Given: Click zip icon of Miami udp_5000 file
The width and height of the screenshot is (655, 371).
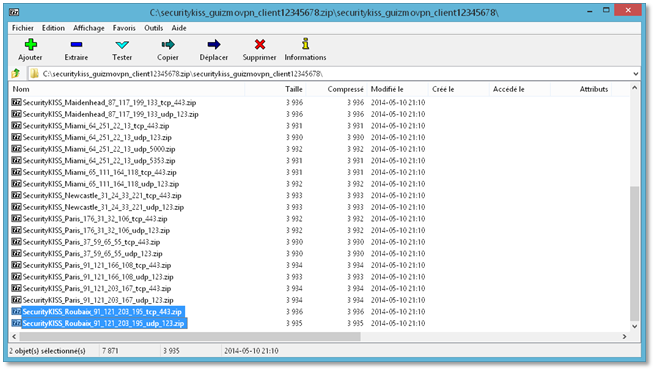Looking at the screenshot, I should pyautogui.click(x=16, y=149).
